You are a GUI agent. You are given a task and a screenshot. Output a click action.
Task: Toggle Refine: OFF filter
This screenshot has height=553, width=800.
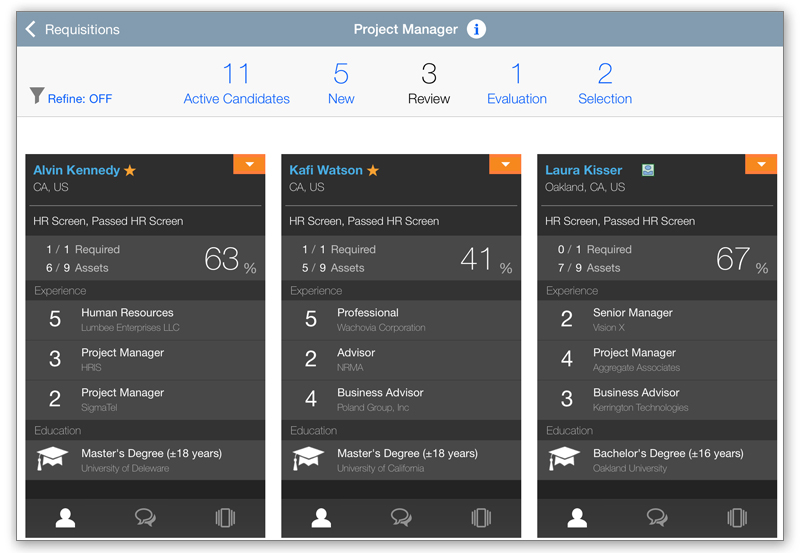coord(80,99)
